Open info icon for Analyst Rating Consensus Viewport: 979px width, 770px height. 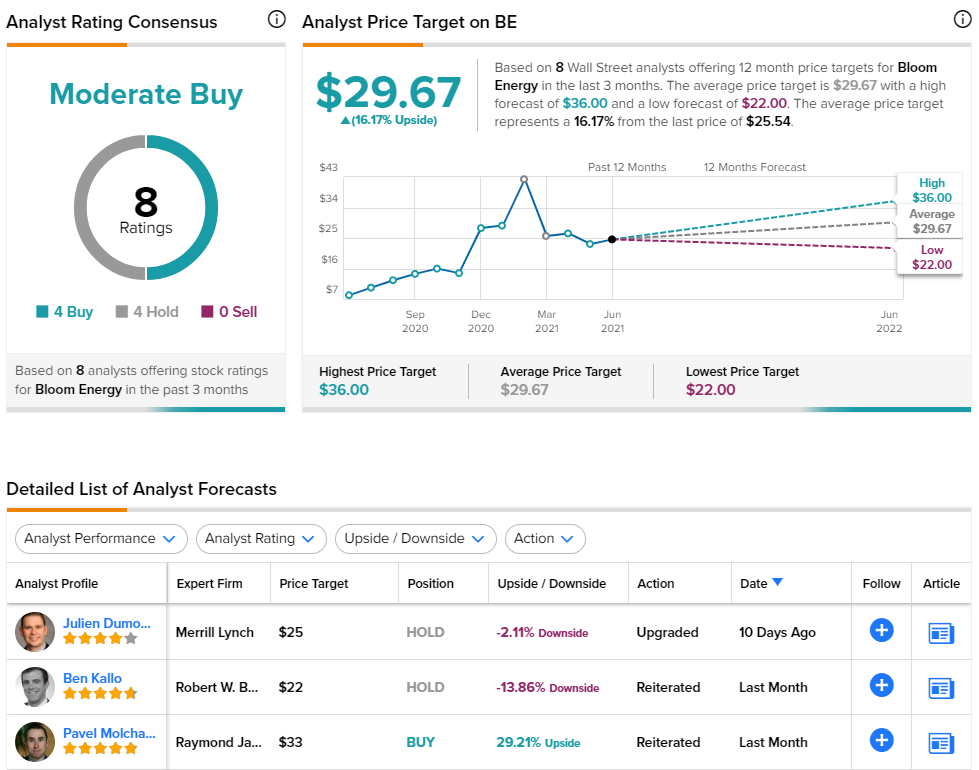point(277,20)
